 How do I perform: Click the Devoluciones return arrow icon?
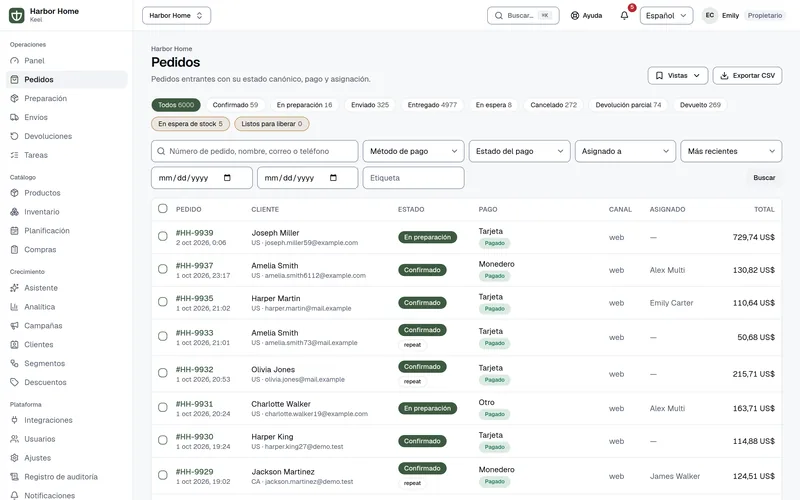(x=14, y=136)
